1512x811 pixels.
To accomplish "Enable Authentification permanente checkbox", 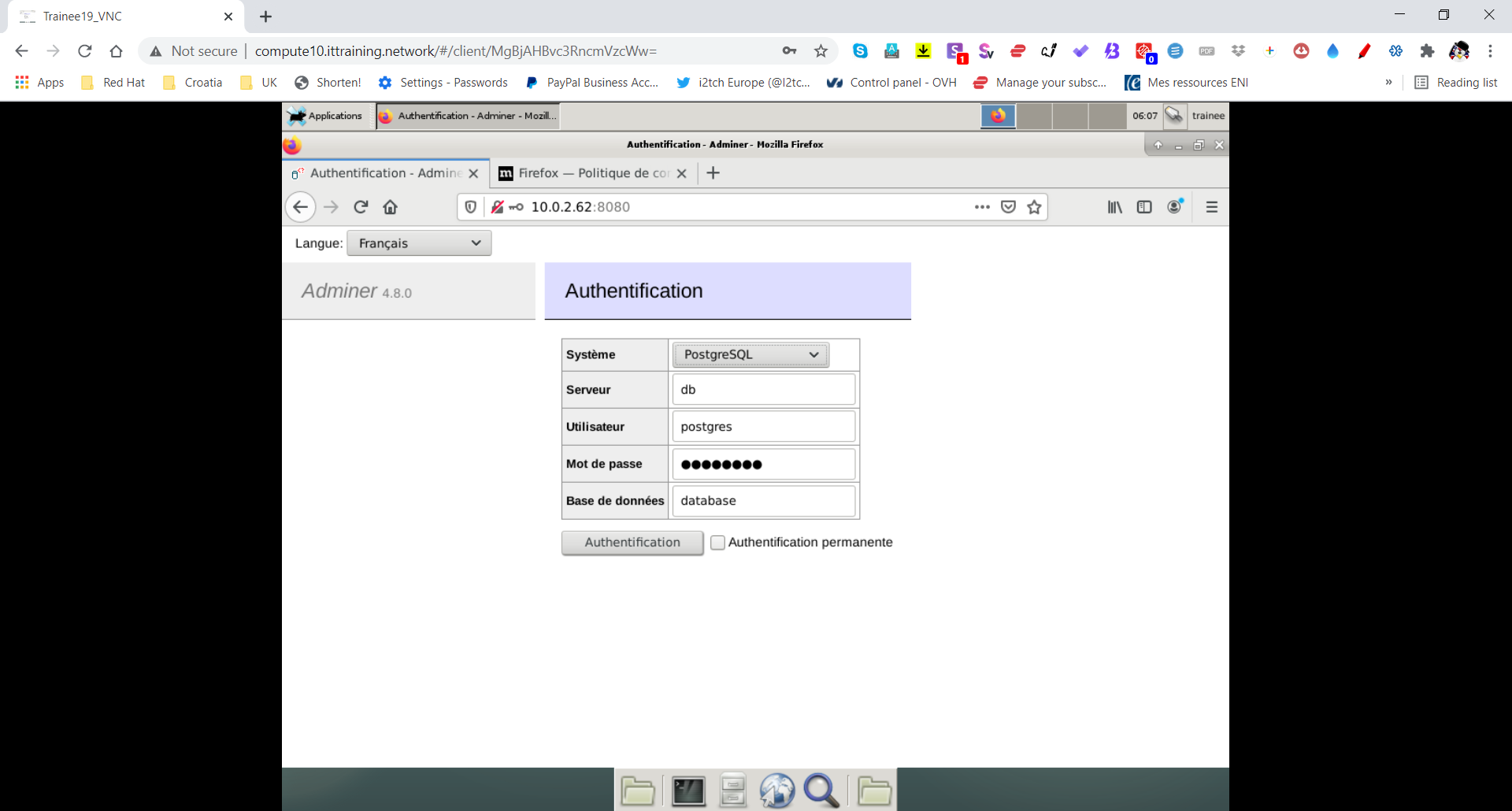I will (717, 543).
